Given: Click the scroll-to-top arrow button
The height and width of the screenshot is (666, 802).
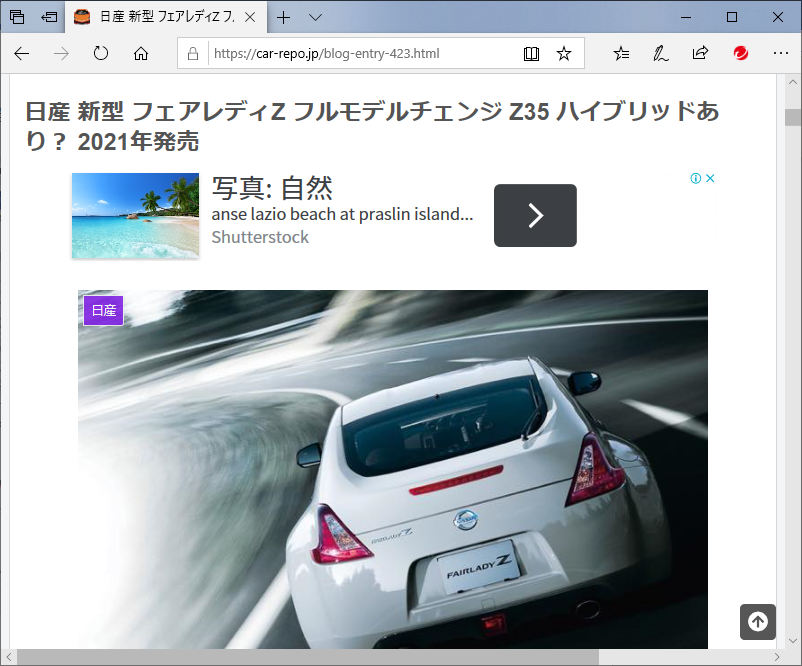Looking at the screenshot, I should pyautogui.click(x=758, y=622).
